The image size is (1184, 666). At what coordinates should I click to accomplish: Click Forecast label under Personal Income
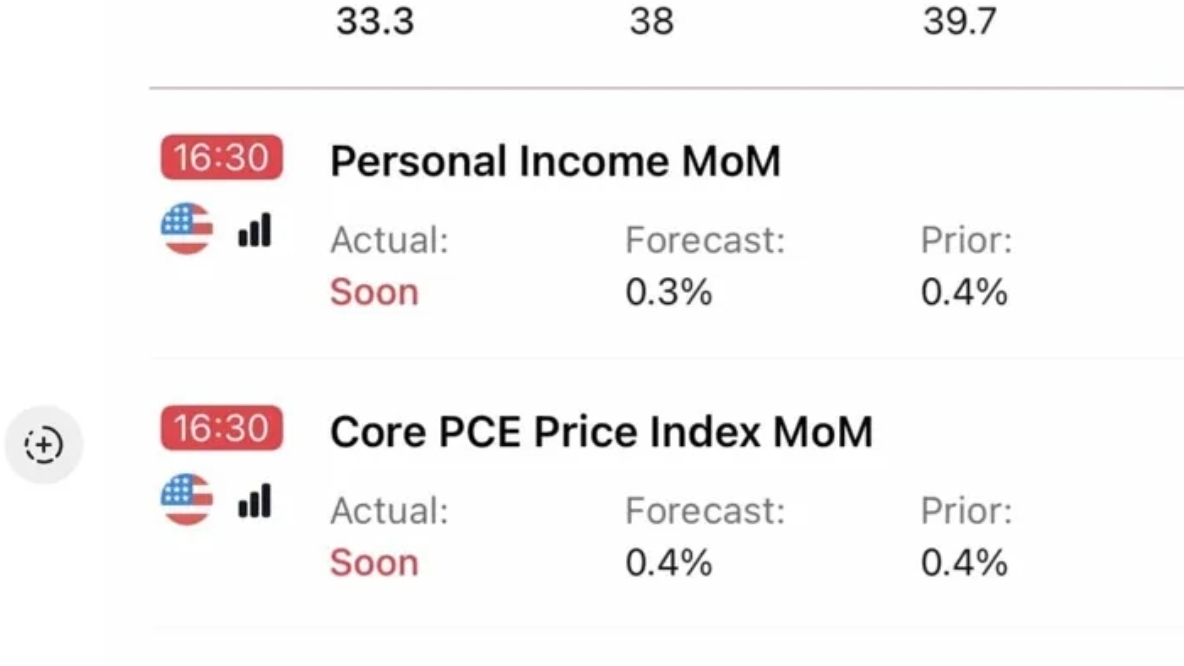point(705,241)
